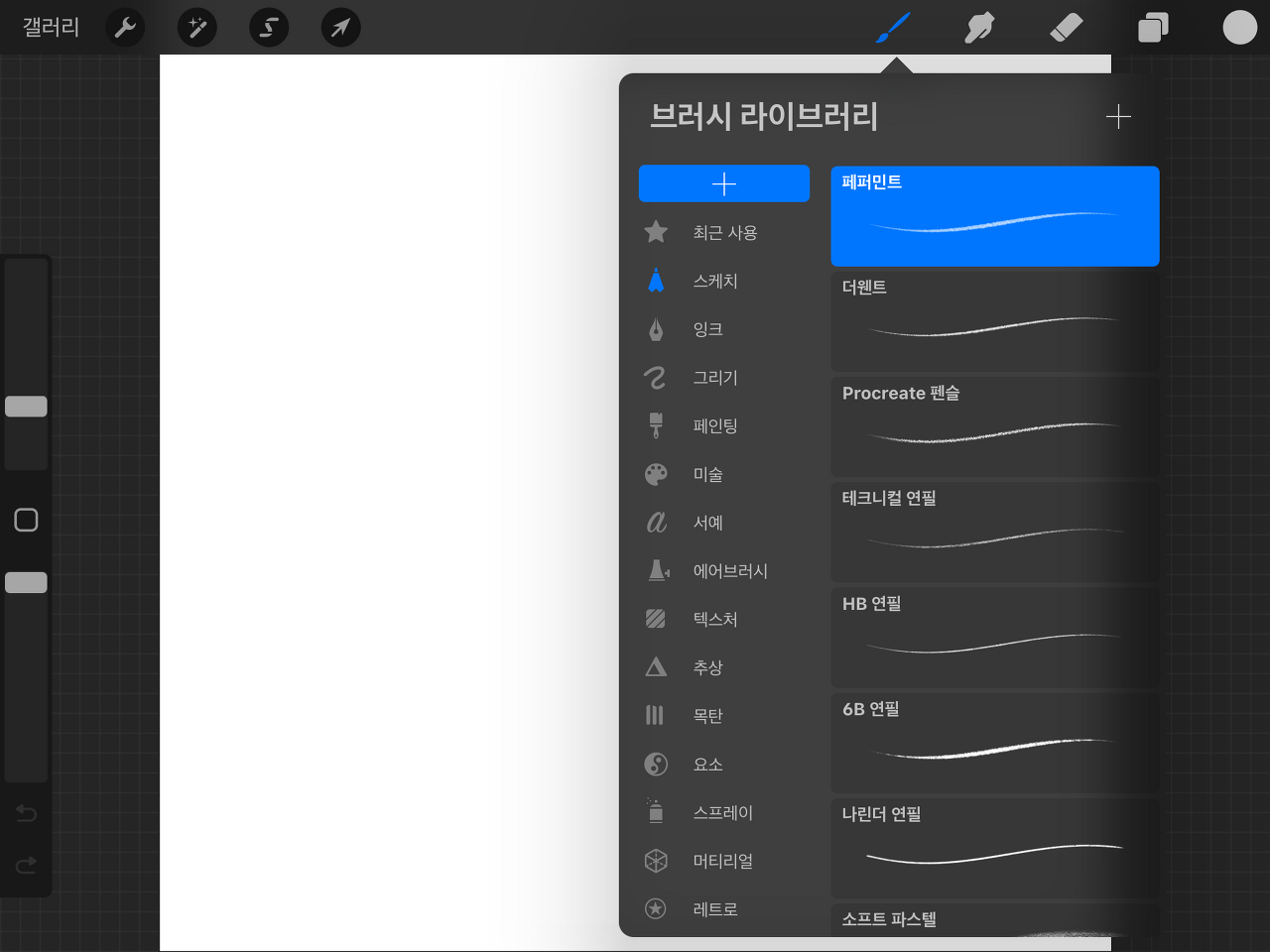Open the 잉크 brush set
Viewport: 1270px width, 952px height.
coord(724,329)
